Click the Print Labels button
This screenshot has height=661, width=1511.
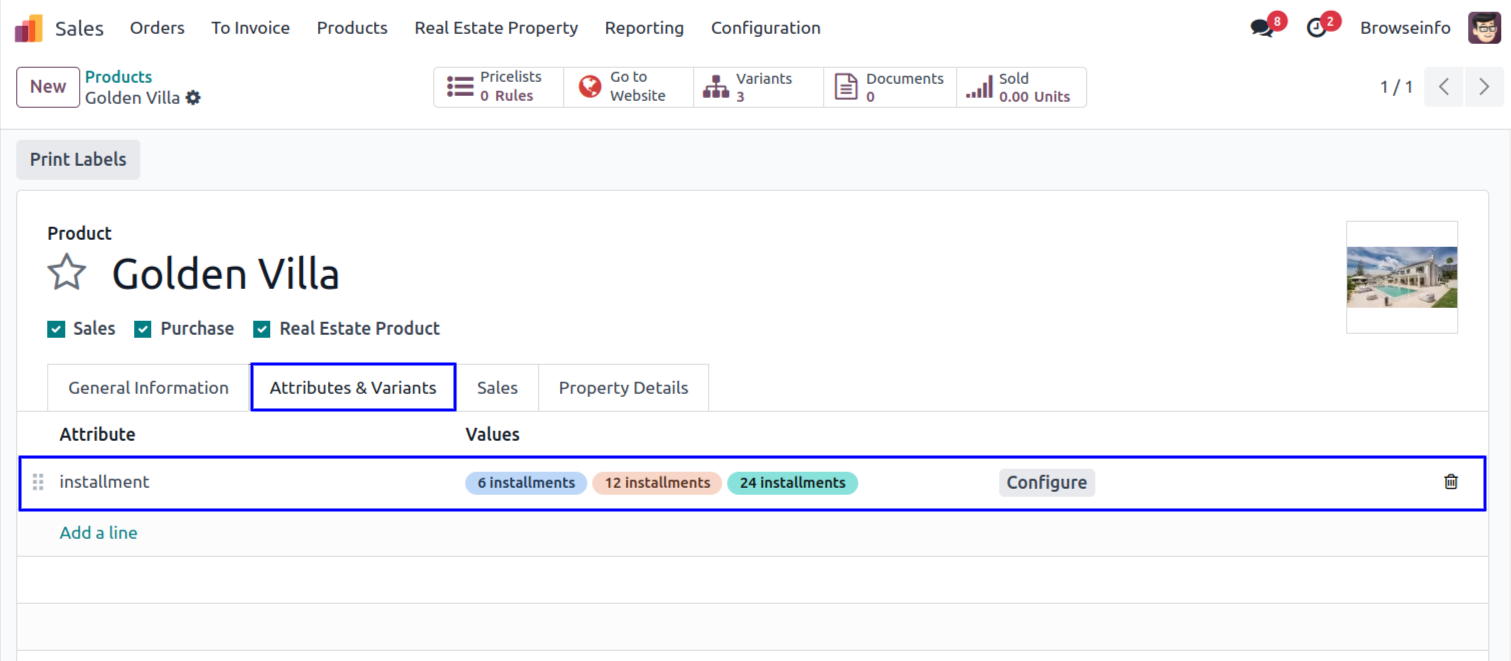click(x=78, y=160)
